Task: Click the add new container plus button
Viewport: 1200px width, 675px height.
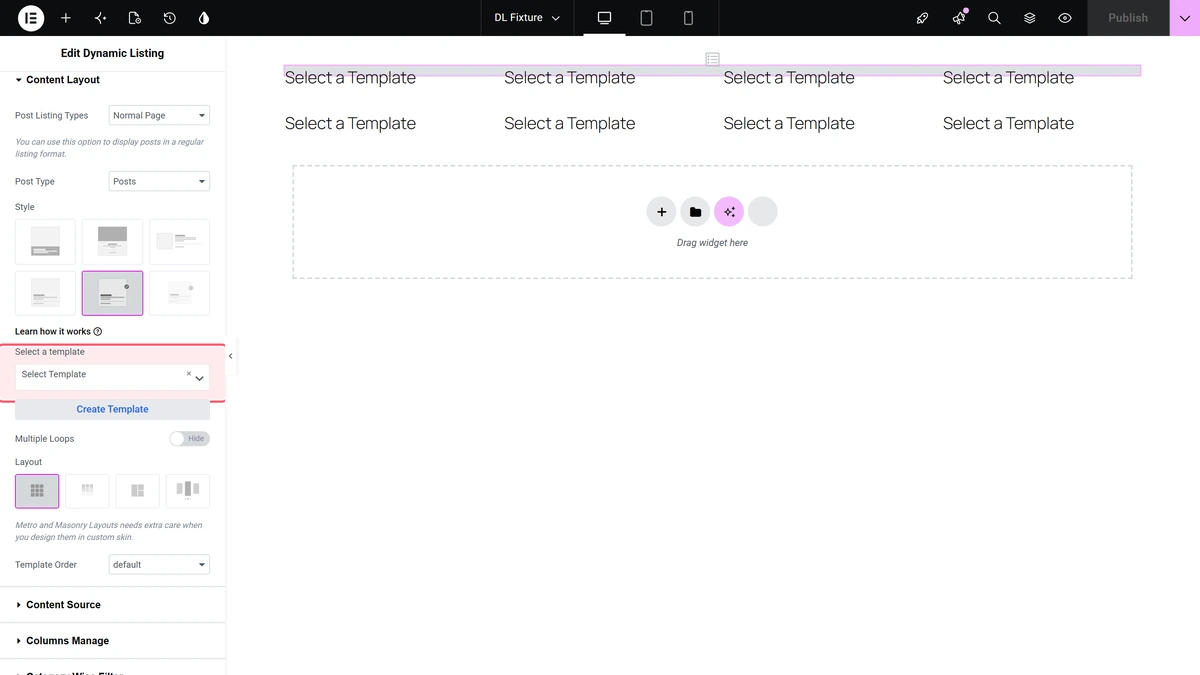Action: (x=661, y=212)
